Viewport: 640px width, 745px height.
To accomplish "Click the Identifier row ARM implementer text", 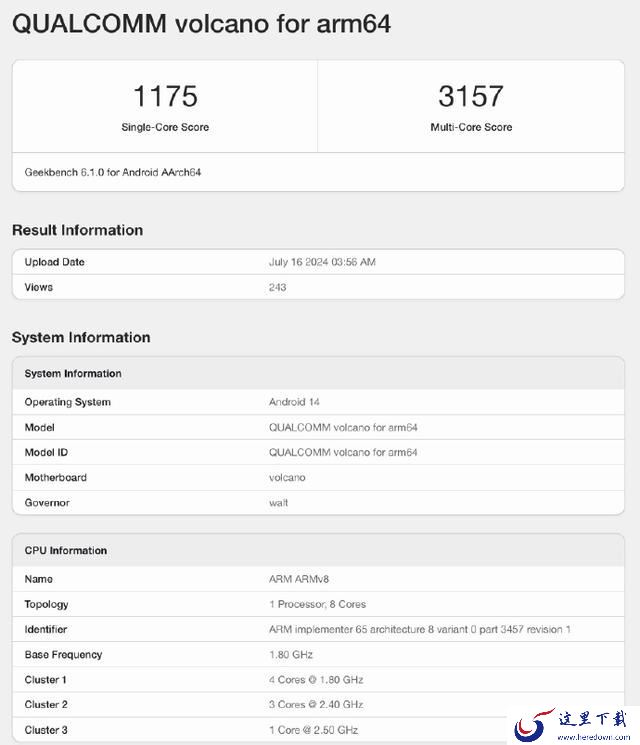I will click(x=420, y=629).
